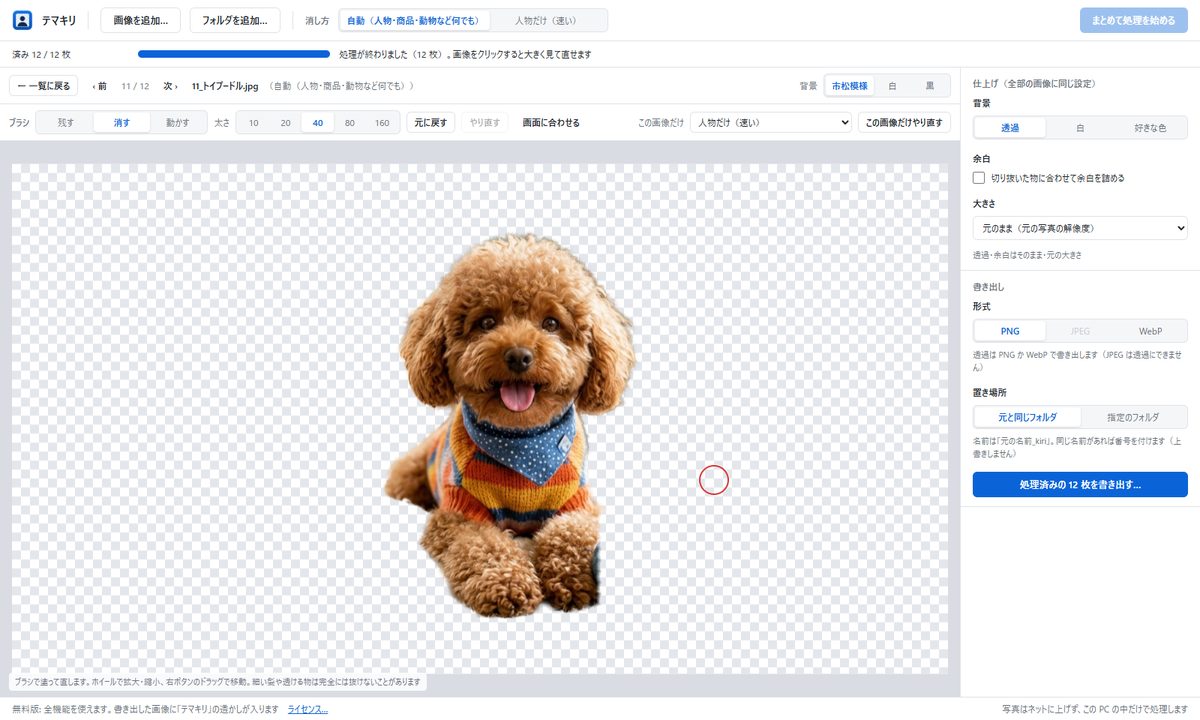
Task: Select 好きな色 finish background
Action: pyautogui.click(x=1150, y=128)
